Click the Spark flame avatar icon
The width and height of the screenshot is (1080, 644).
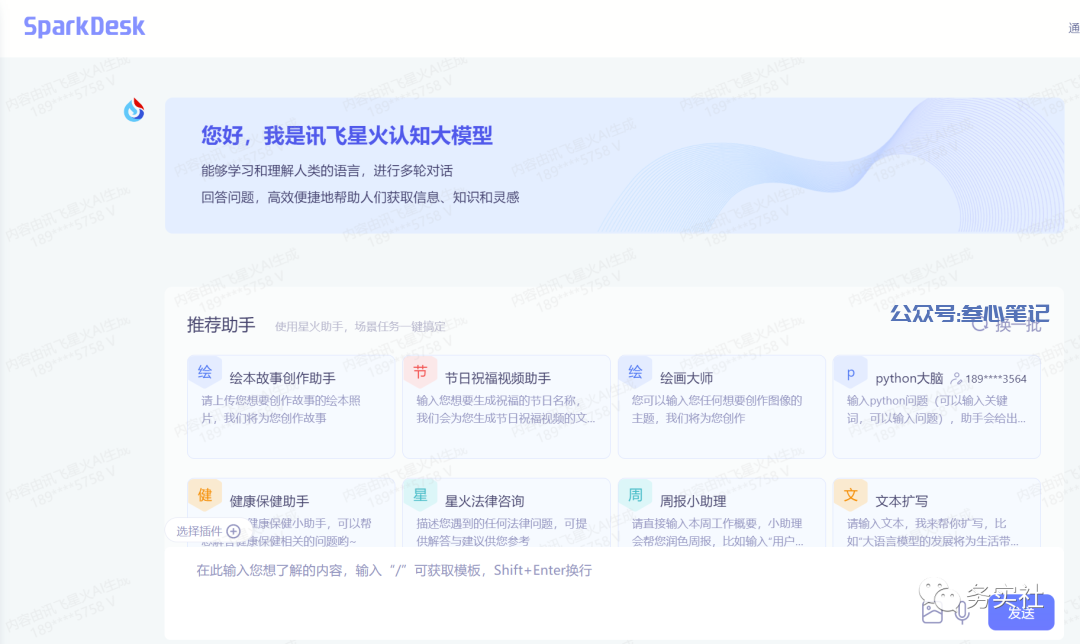tap(134, 110)
